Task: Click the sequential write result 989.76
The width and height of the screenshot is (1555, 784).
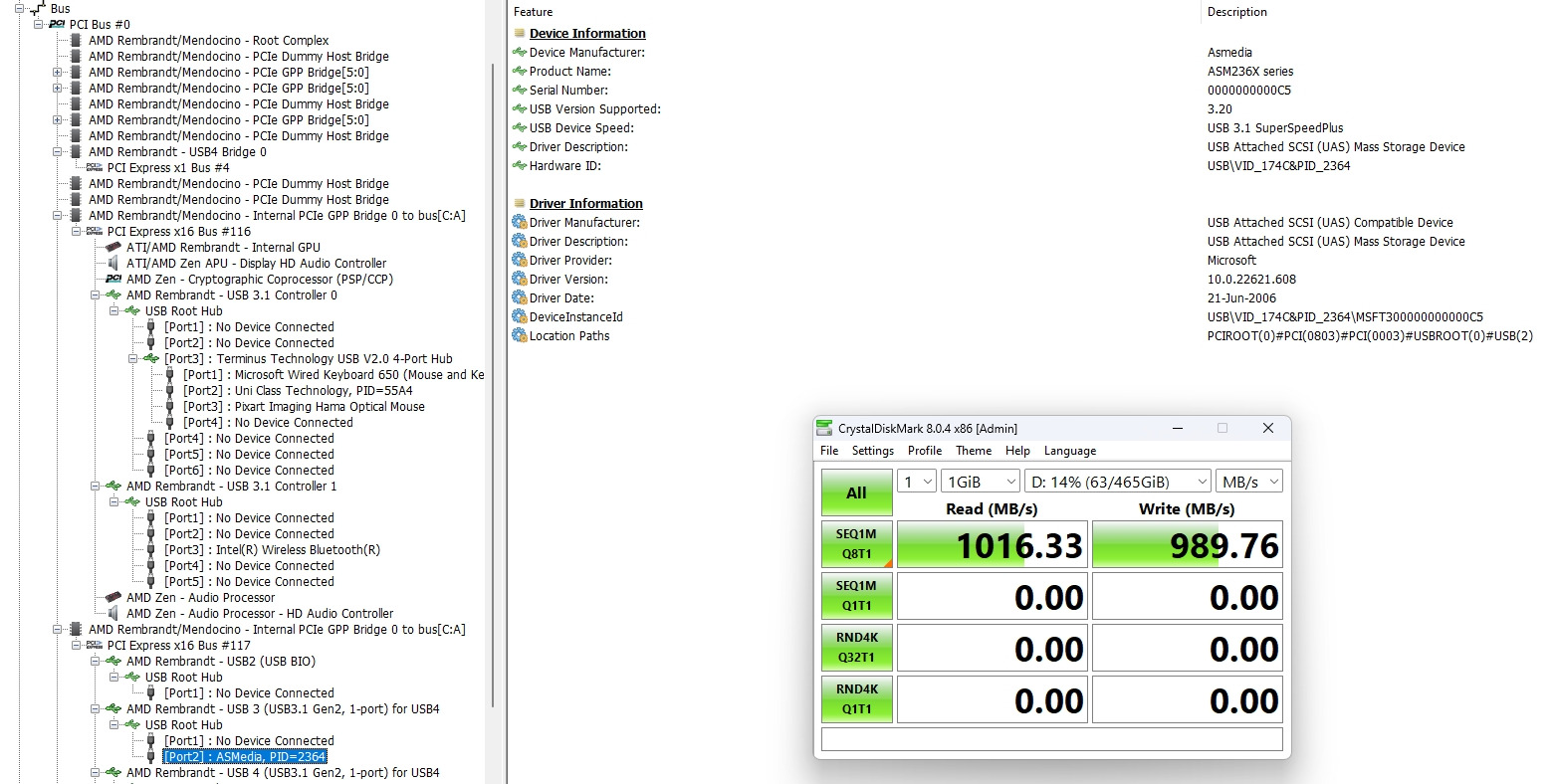Action: point(1187,545)
